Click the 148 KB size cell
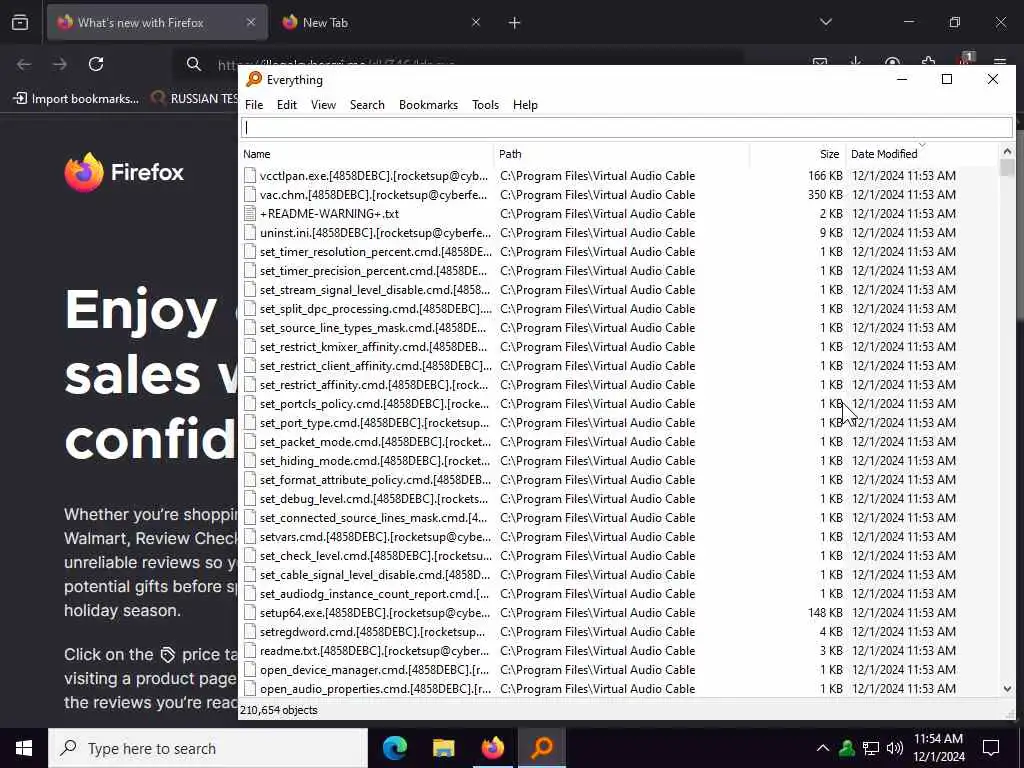Viewport: 1024px width, 768px height. coord(825,613)
